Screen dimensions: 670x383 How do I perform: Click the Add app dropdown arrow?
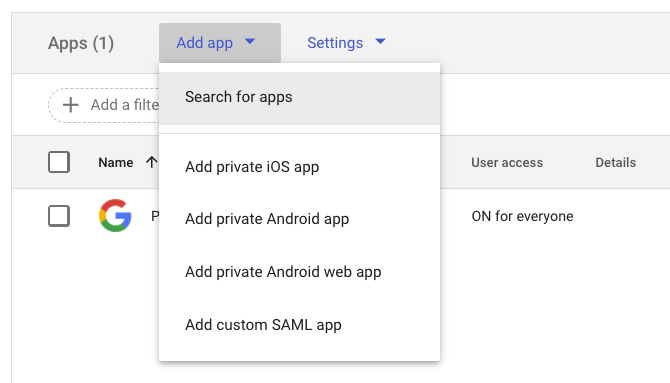tap(250, 41)
